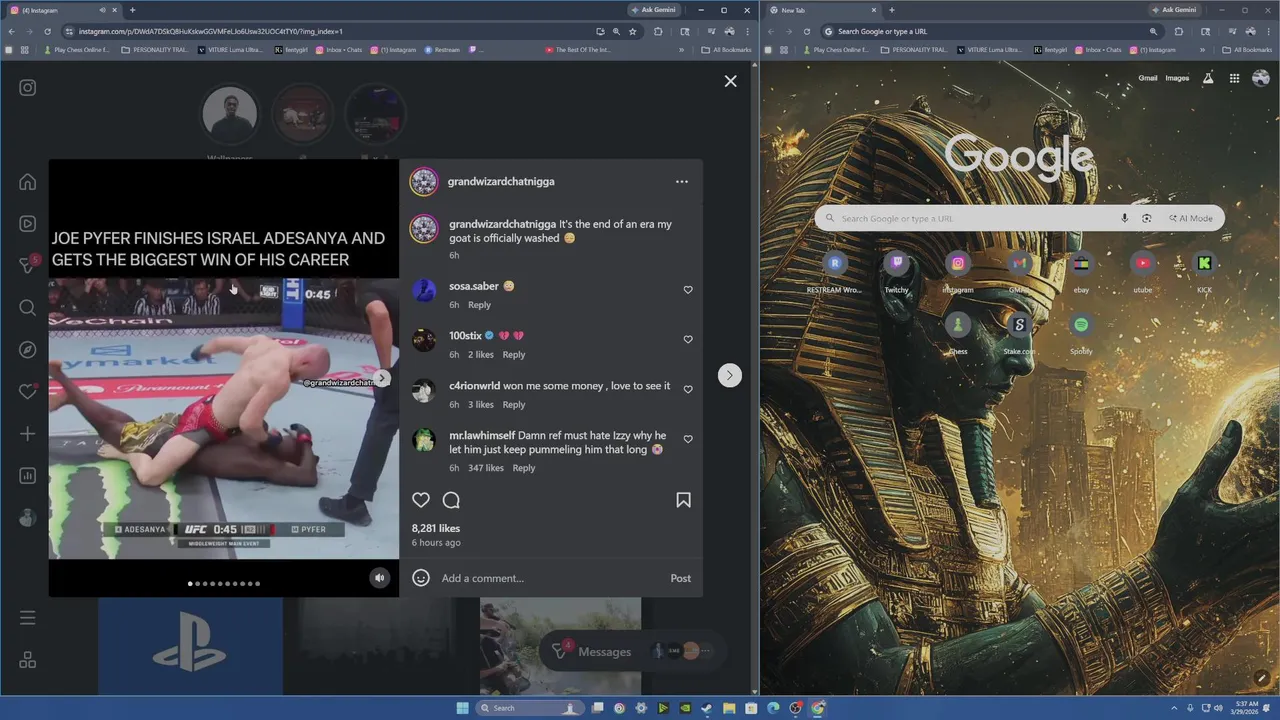Open the Windows Start menu
The image size is (1280, 720).
point(462,708)
